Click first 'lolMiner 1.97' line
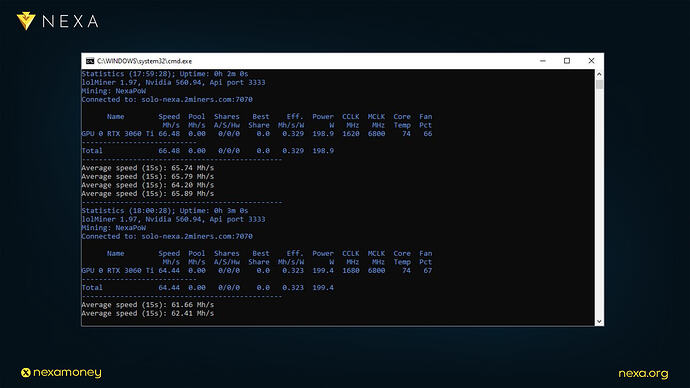The image size is (690, 388). point(173,82)
